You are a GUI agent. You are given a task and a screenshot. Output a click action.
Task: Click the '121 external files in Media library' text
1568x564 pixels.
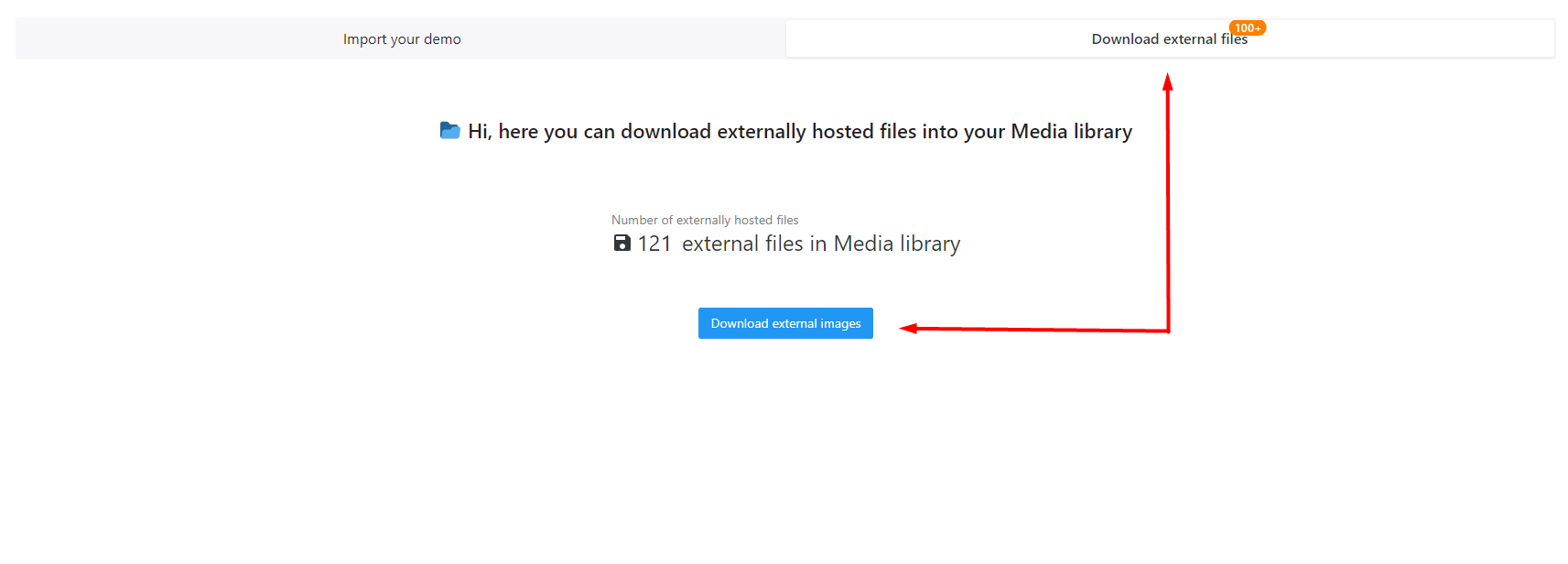click(799, 244)
